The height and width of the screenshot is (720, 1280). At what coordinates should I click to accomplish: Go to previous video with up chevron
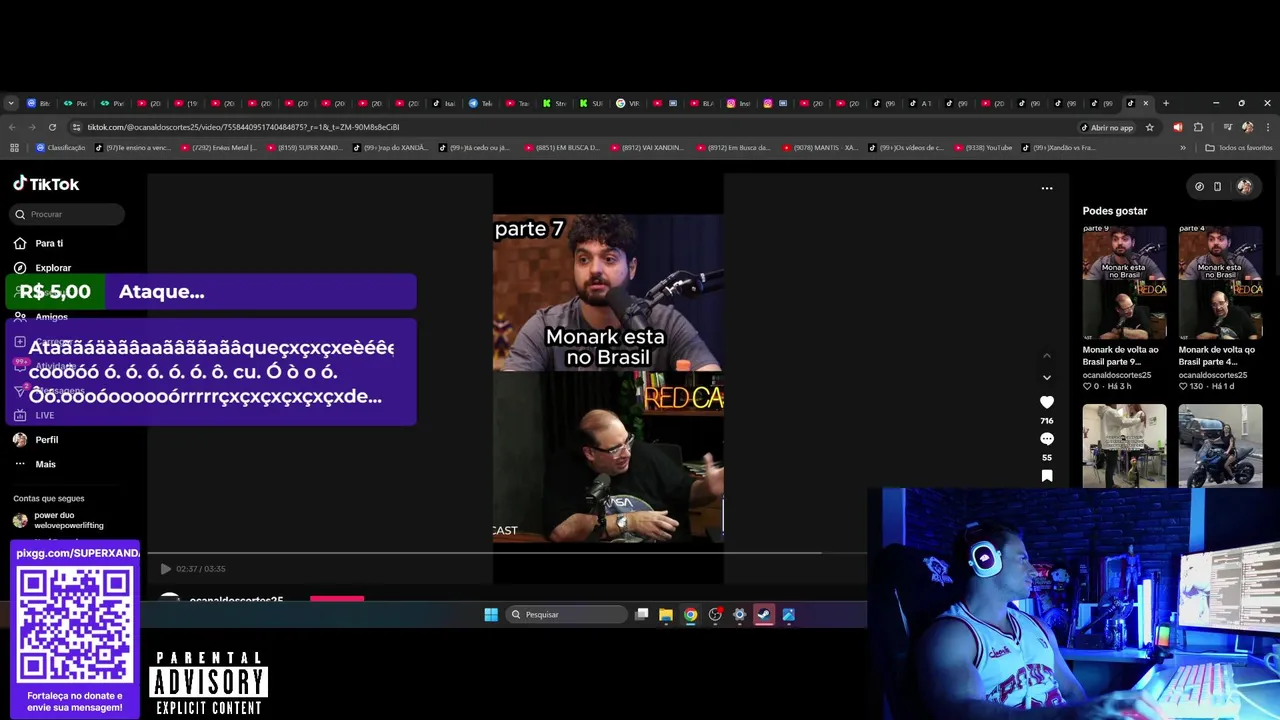(1047, 356)
